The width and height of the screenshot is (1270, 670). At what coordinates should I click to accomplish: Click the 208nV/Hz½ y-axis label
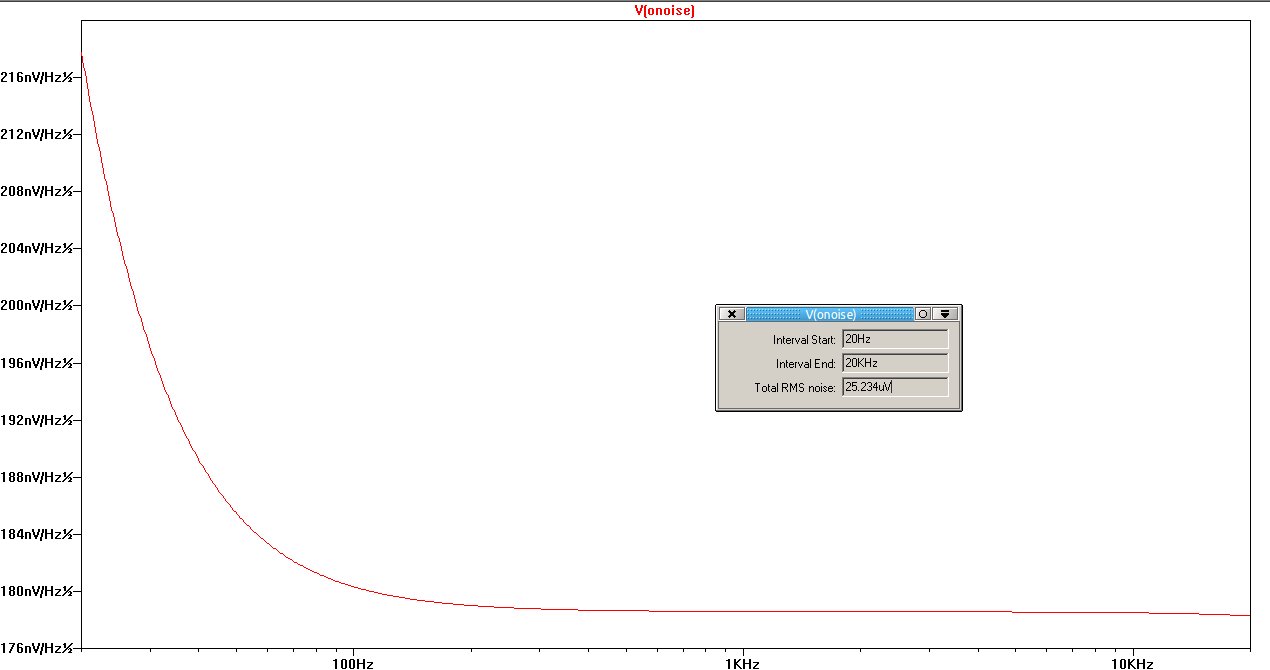click(36, 191)
